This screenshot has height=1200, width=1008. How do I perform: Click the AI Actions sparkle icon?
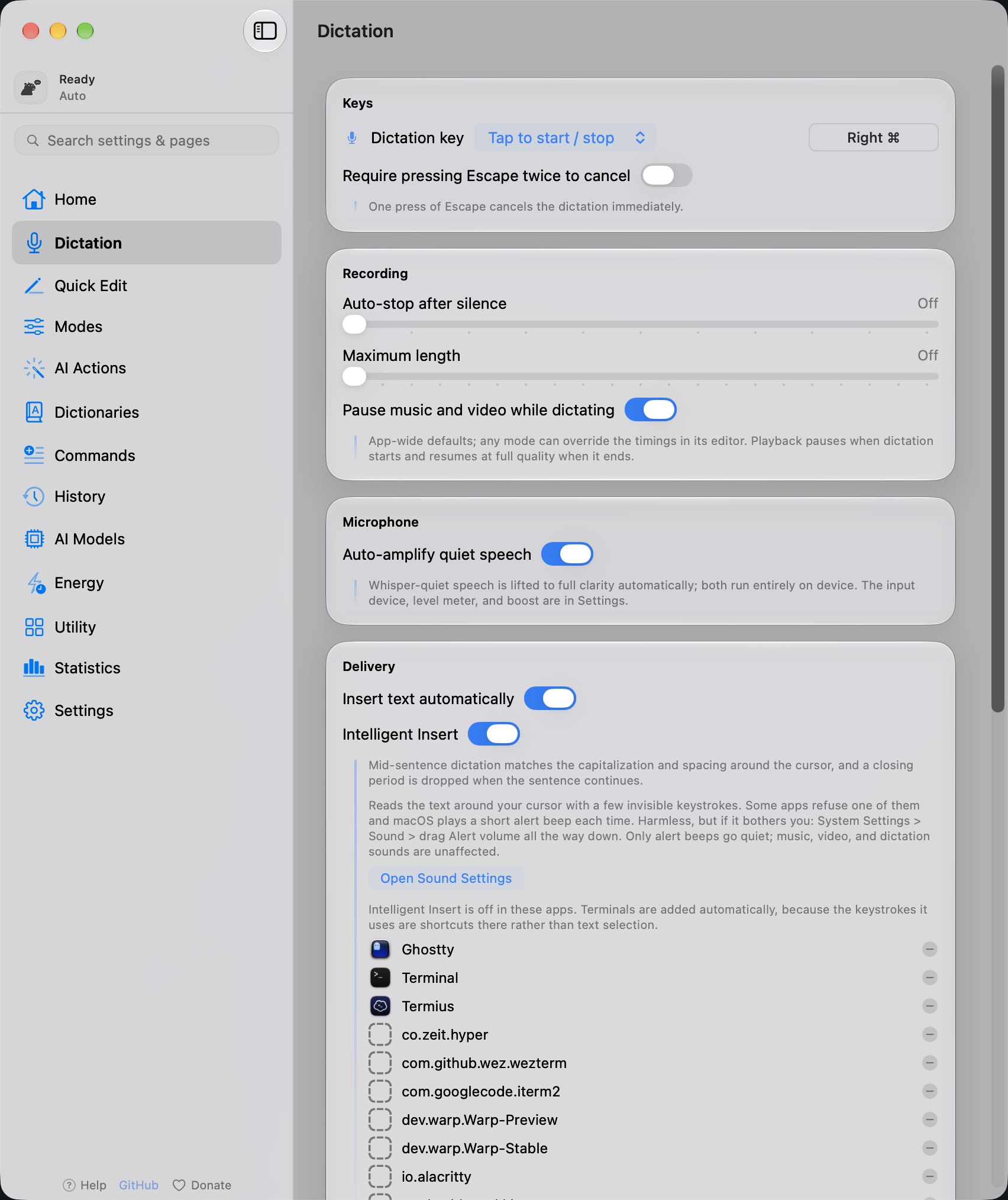34,368
